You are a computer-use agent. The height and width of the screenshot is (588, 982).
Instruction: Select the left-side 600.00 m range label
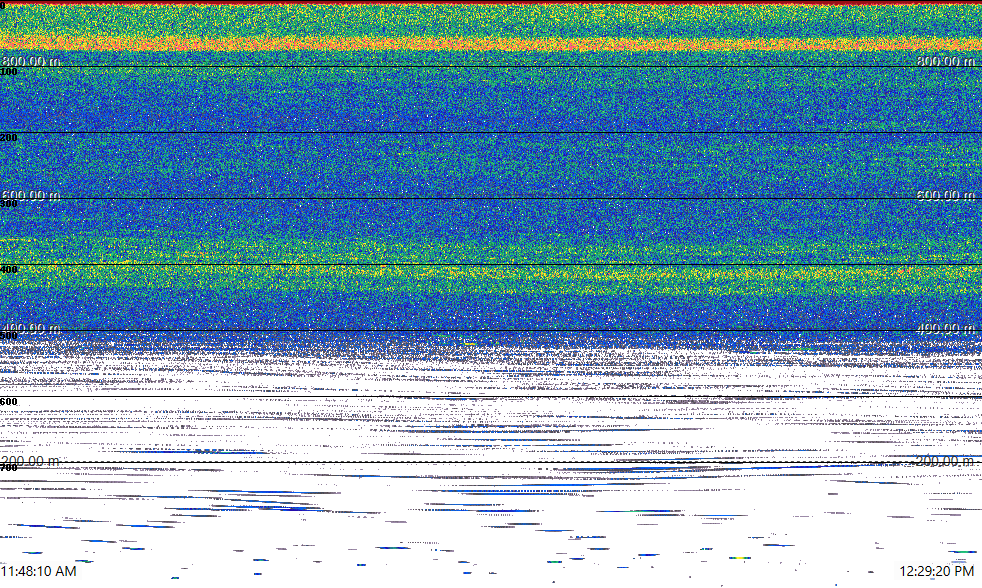(31, 195)
